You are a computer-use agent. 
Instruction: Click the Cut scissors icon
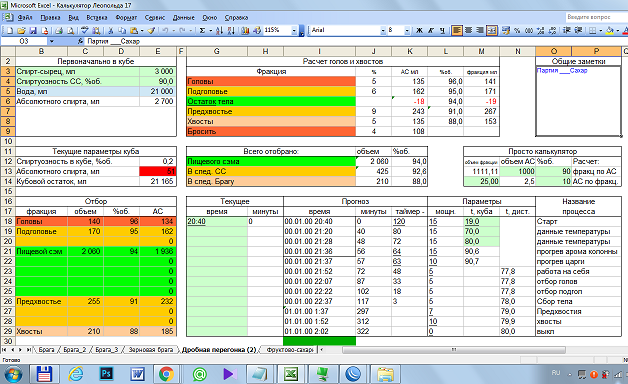pyautogui.click(x=111, y=30)
